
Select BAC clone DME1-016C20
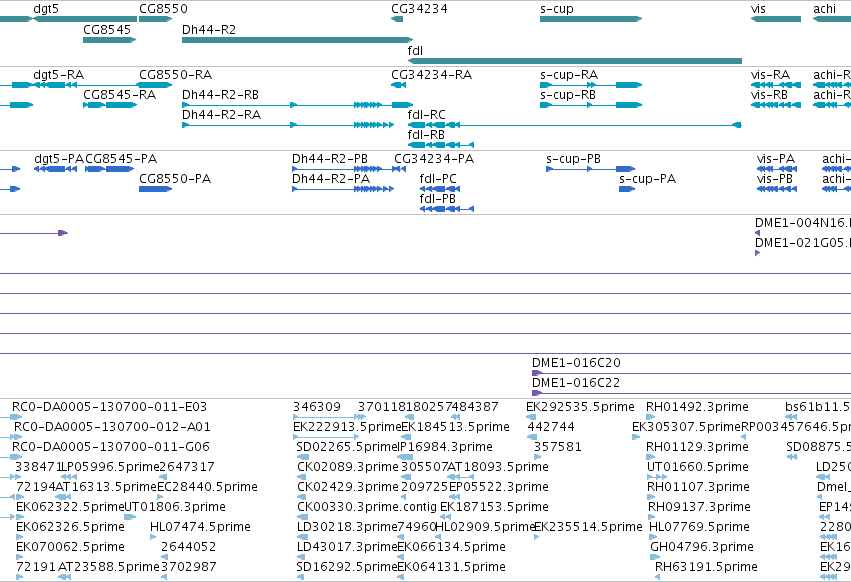click(x=691, y=373)
